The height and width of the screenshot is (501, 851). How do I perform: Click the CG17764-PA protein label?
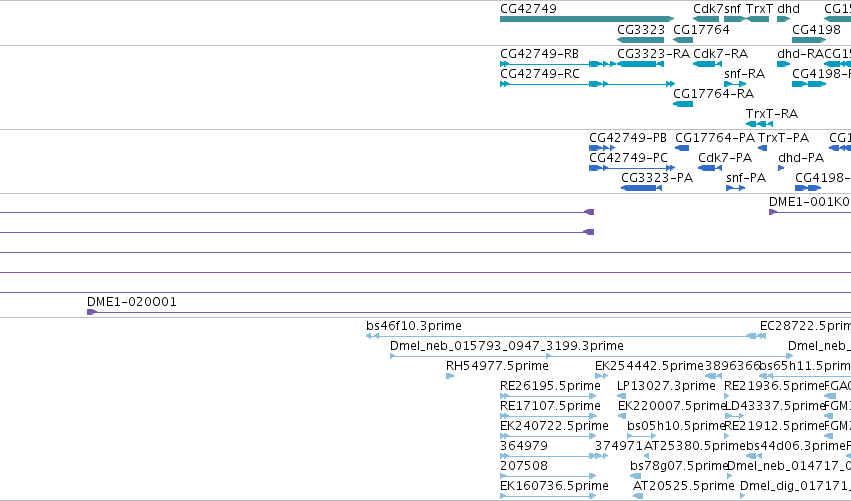pos(715,138)
